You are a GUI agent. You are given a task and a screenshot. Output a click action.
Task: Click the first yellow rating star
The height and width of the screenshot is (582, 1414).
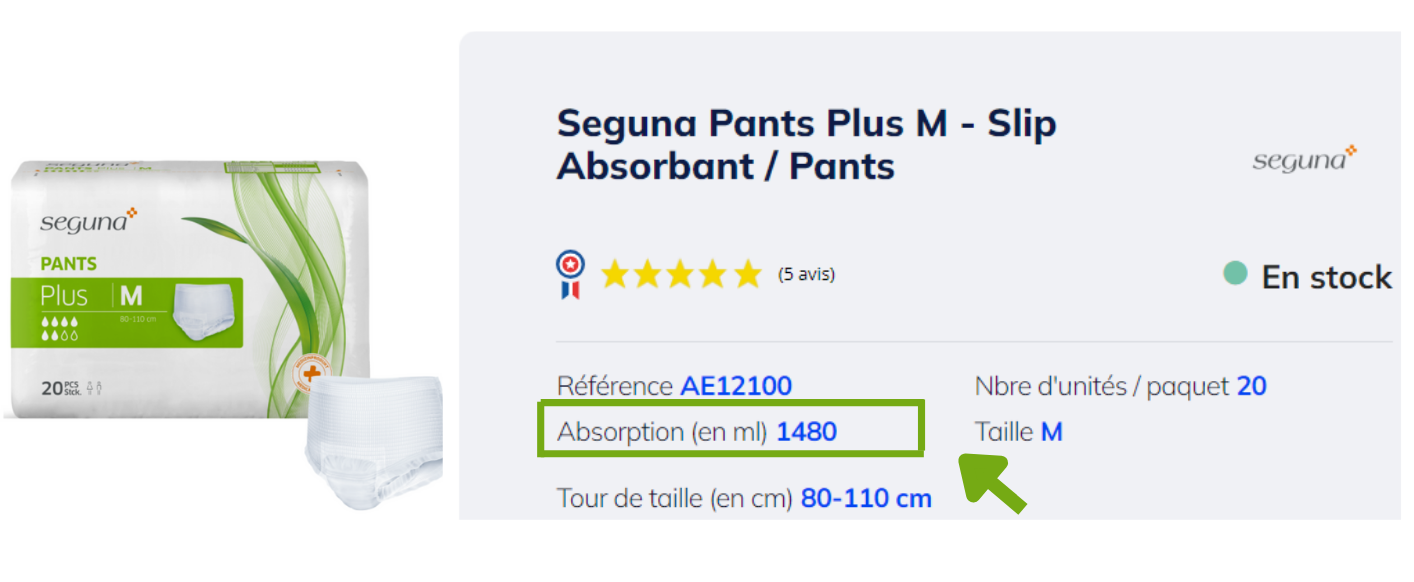pos(616,274)
